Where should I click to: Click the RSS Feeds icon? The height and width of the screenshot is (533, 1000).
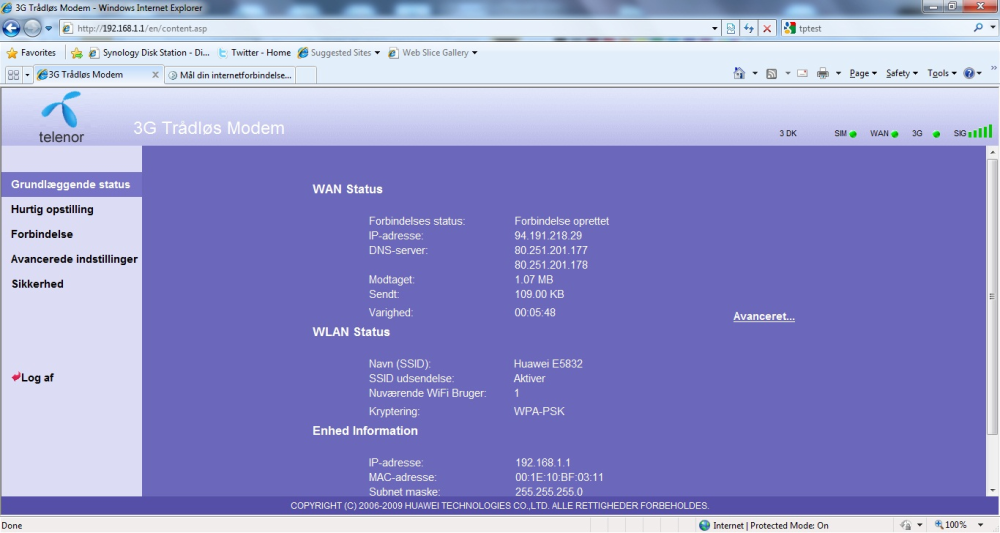click(x=772, y=73)
